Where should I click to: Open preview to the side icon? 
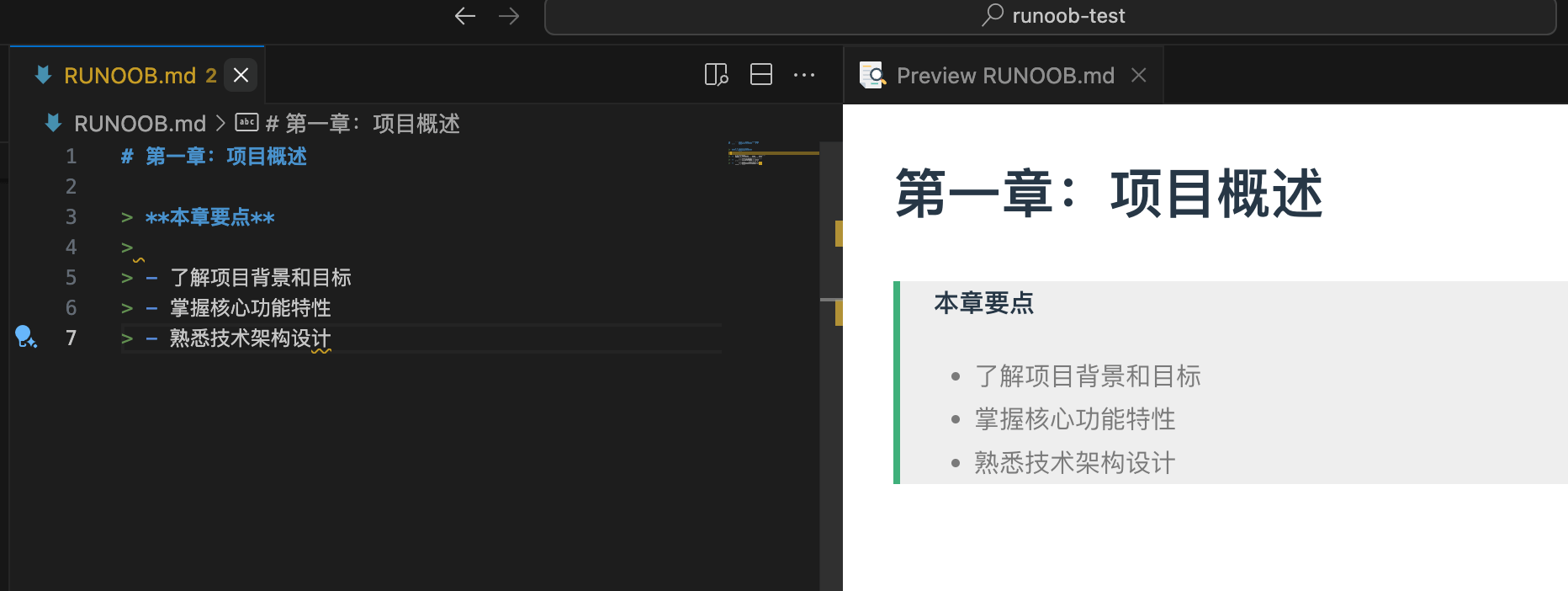[716, 75]
